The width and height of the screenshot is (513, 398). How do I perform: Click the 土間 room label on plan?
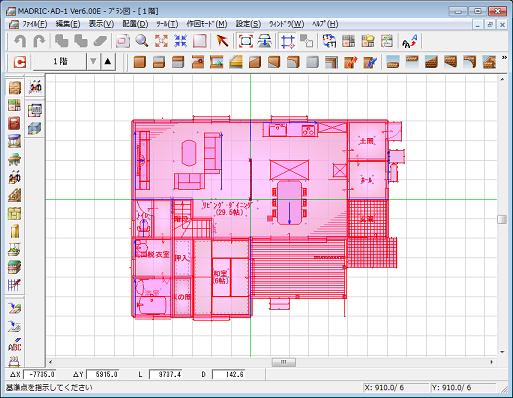tap(366, 141)
